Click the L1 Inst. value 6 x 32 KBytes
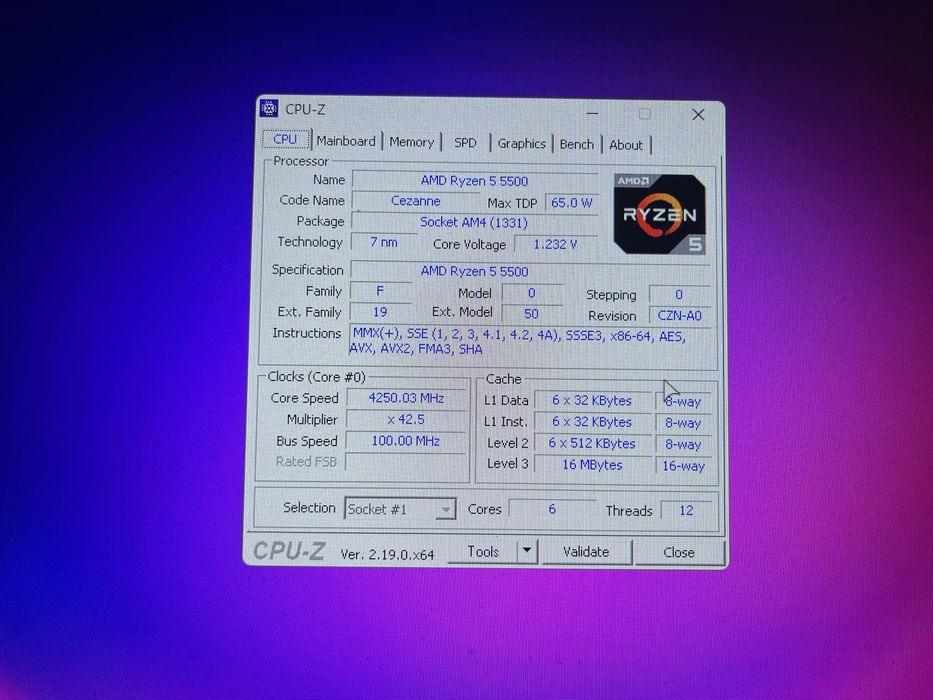Image resolution: width=933 pixels, height=700 pixels. pos(592,421)
